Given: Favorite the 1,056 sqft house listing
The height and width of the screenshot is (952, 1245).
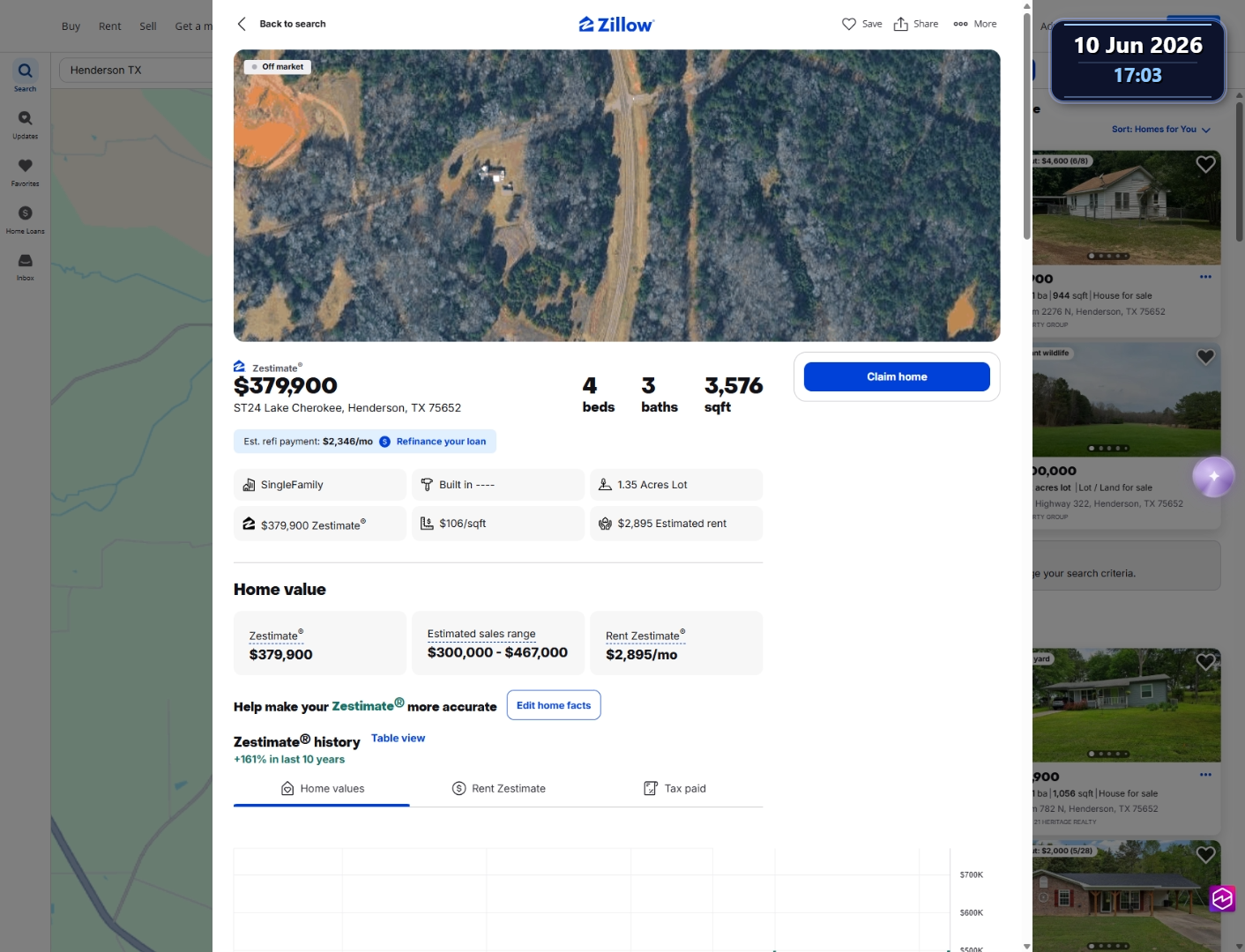Looking at the screenshot, I should point(1205,661).
